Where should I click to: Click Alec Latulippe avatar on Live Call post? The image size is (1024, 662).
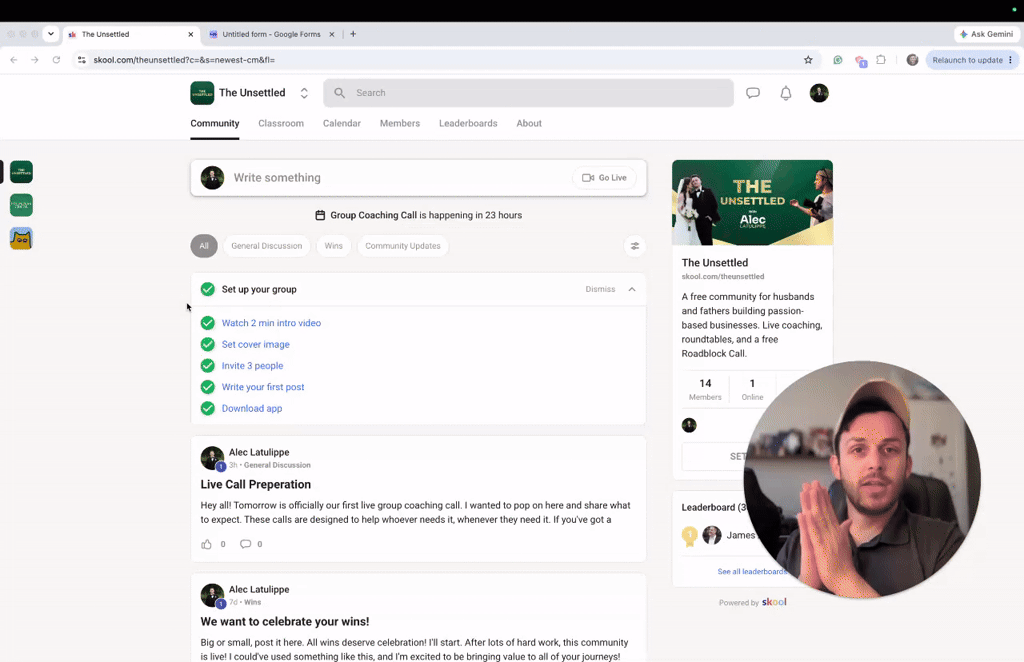pos(212,458)
